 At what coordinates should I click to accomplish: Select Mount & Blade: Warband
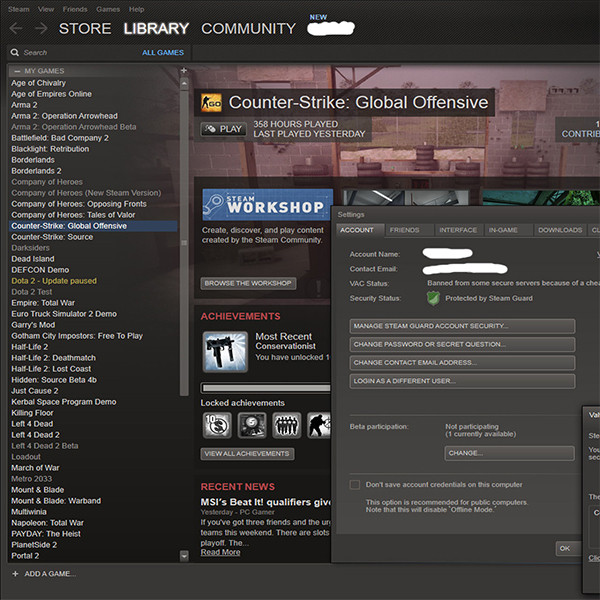[56, 501]
